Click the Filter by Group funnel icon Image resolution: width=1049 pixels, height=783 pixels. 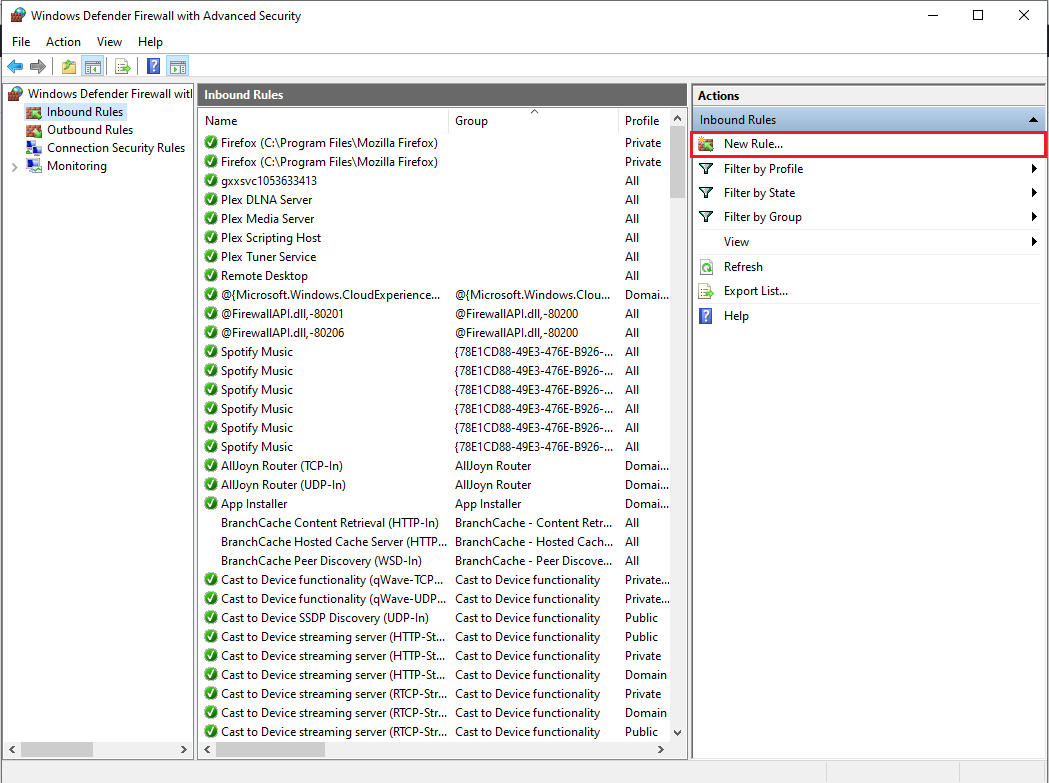click(x=706, y=217)
